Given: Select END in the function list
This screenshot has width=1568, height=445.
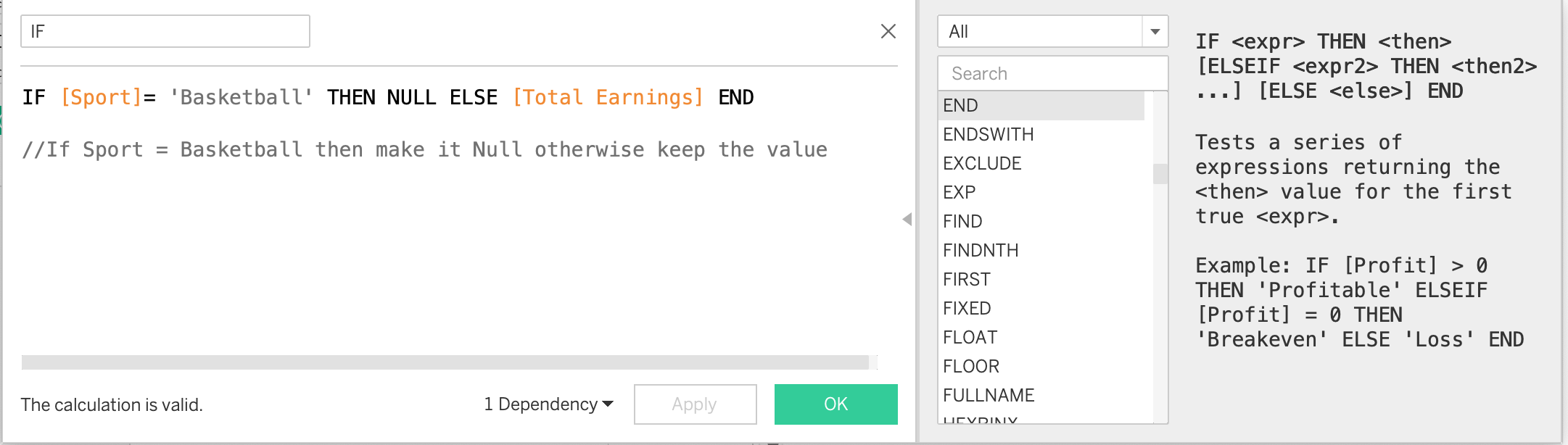Looking at the screenshot, I should coord(961,106).
